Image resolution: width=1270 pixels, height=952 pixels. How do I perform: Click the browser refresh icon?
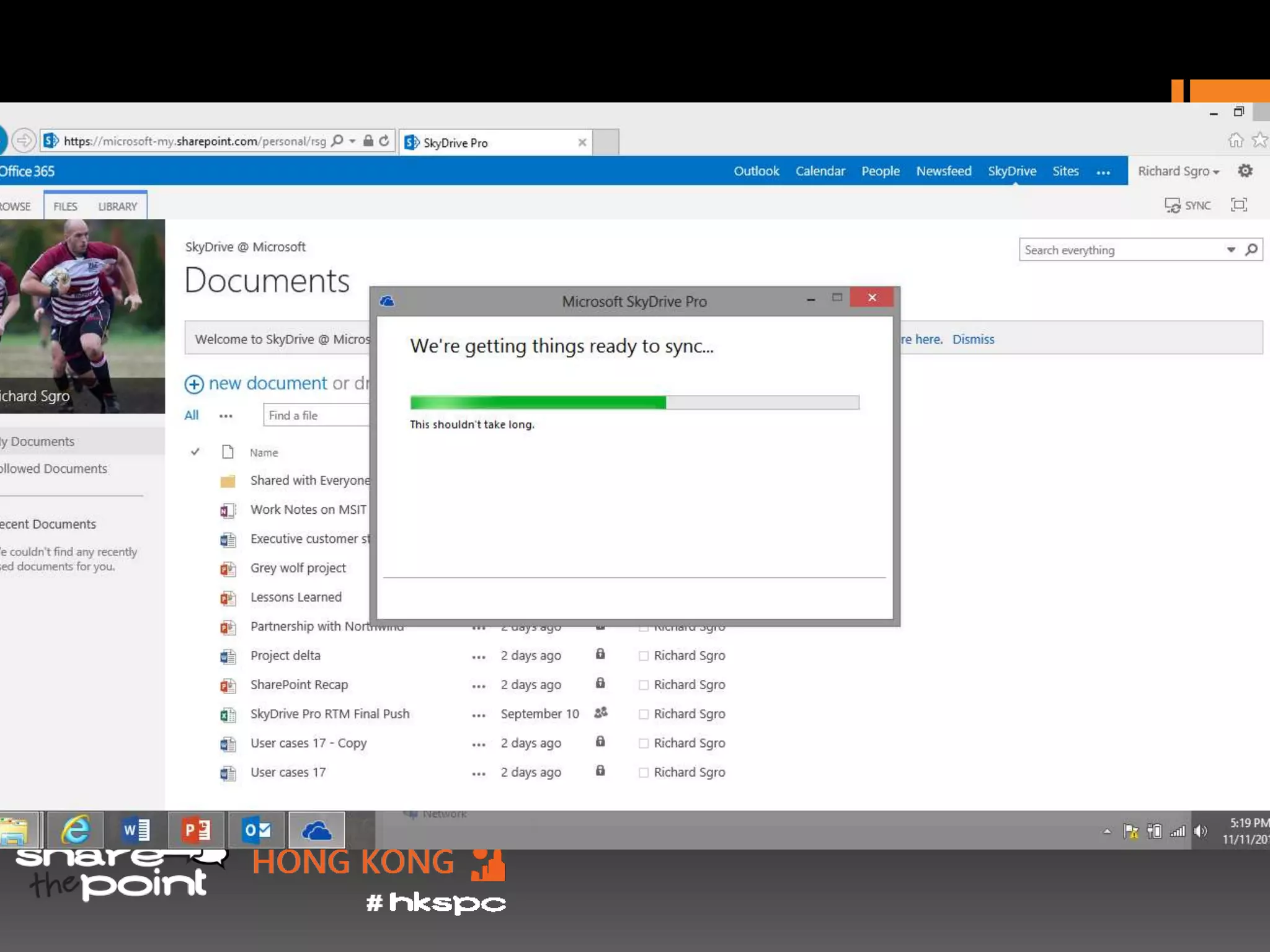pos(384,141)
